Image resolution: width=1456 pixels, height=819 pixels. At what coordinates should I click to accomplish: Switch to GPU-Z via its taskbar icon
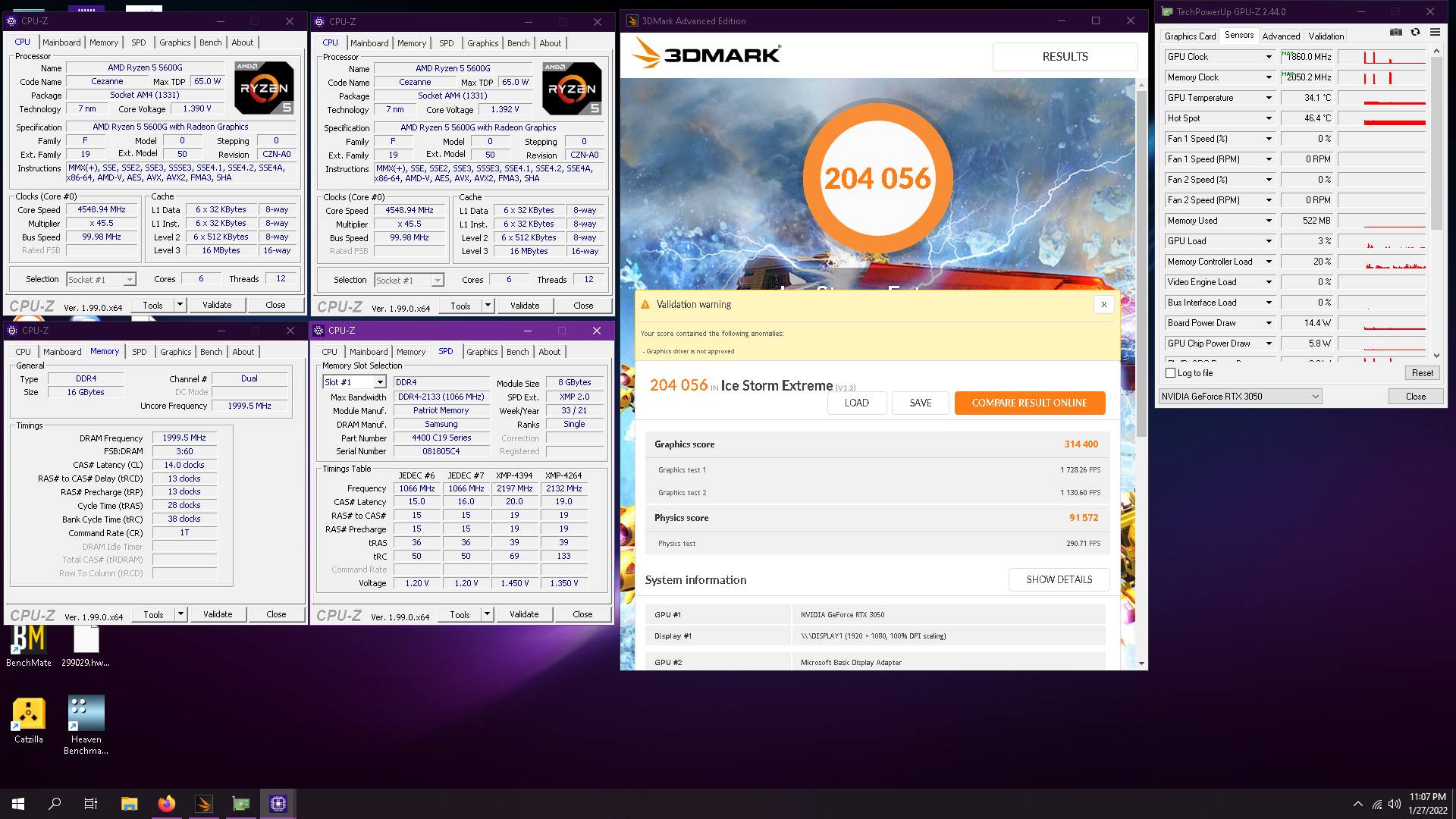pyautogui.click(x=241, y=804)
